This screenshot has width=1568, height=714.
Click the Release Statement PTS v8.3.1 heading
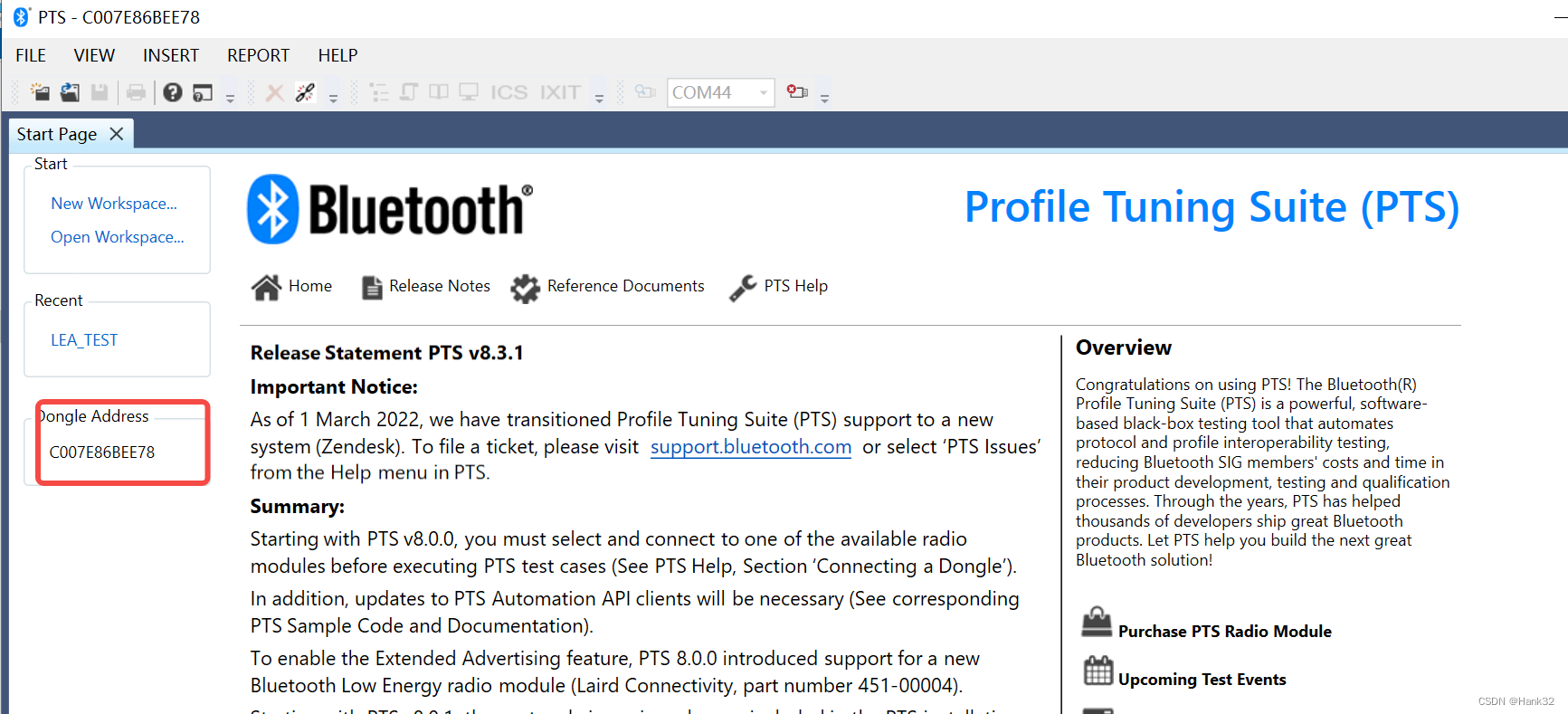click(386, 353)
